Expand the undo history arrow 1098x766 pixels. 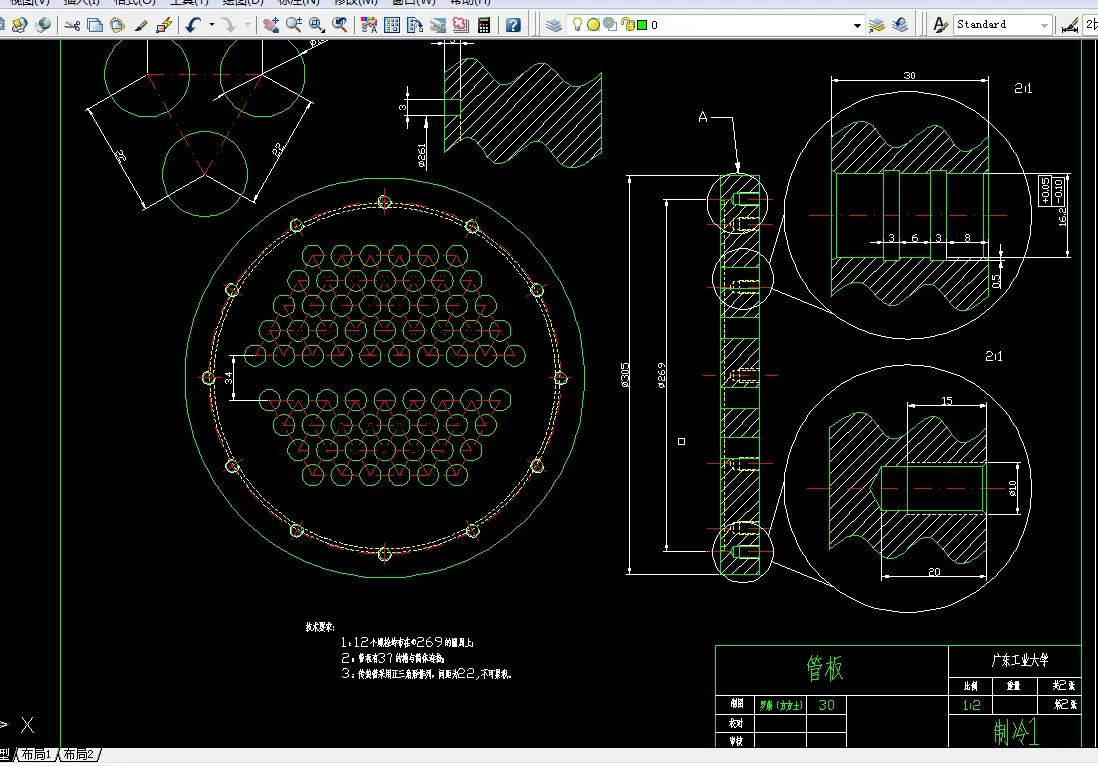(x=211, y=25)
